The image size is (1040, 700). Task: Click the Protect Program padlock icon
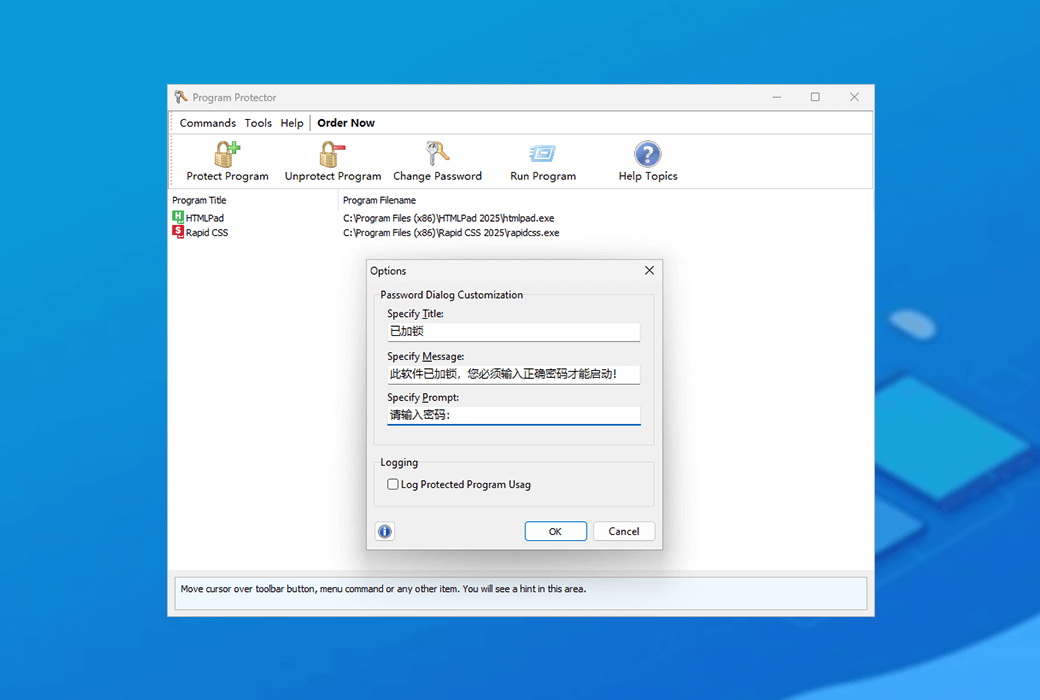[x=227, y=154]
